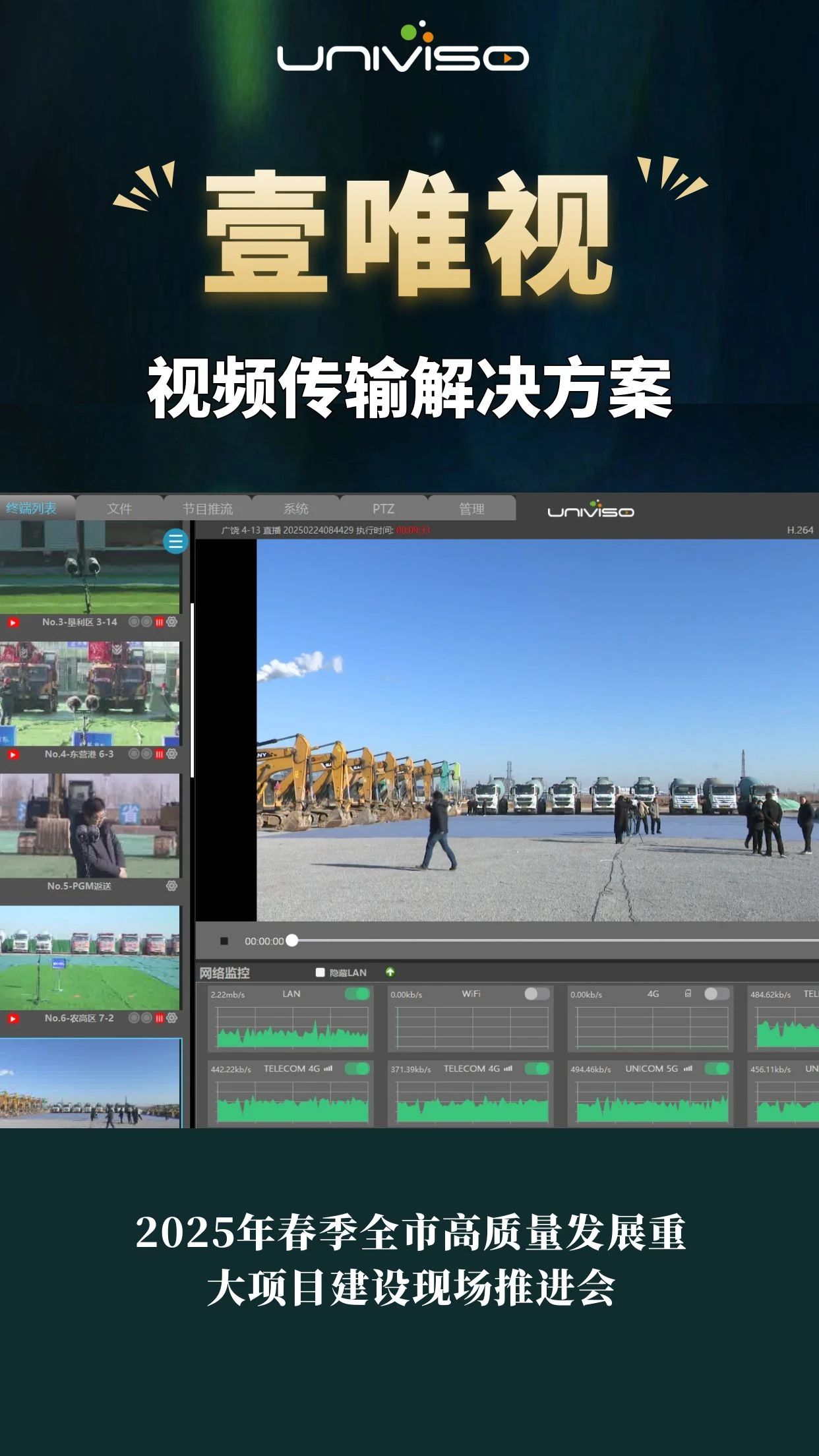Click the 00:00:00 playback time
The height and width of the screenshot is (1456, 819).
pos(264,941)
